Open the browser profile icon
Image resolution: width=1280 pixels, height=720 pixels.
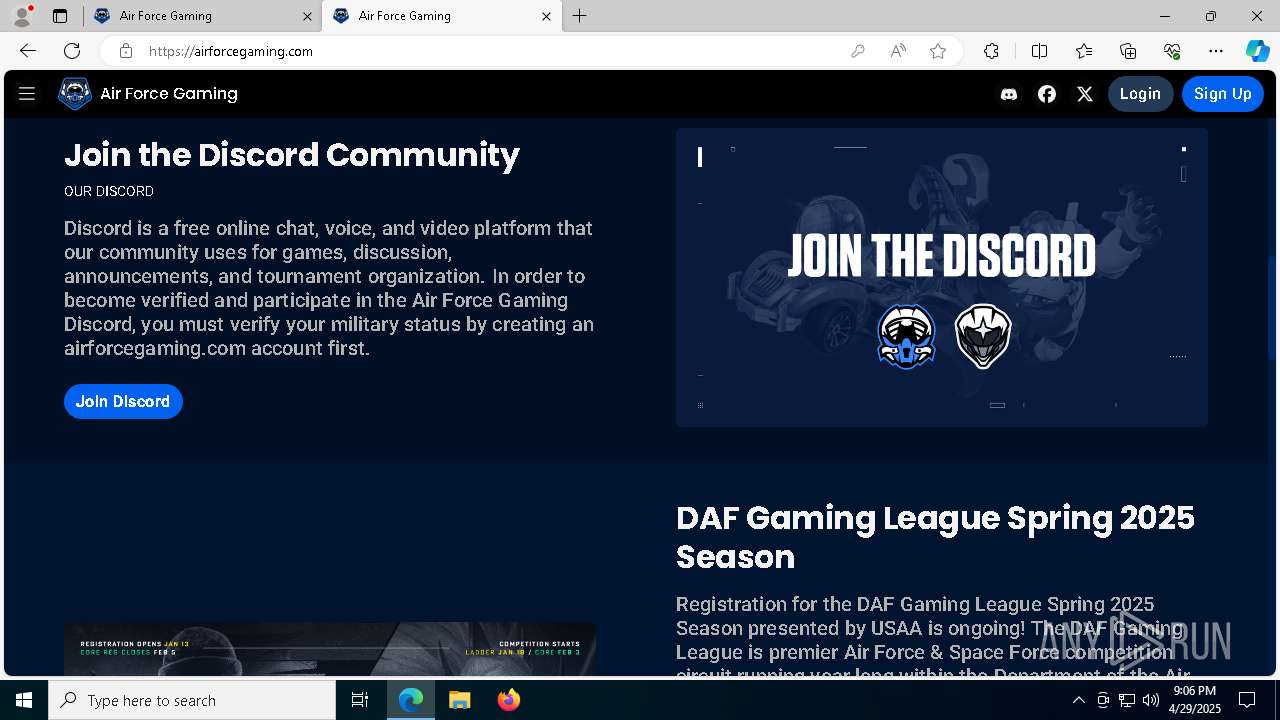[x=22, y=16]
